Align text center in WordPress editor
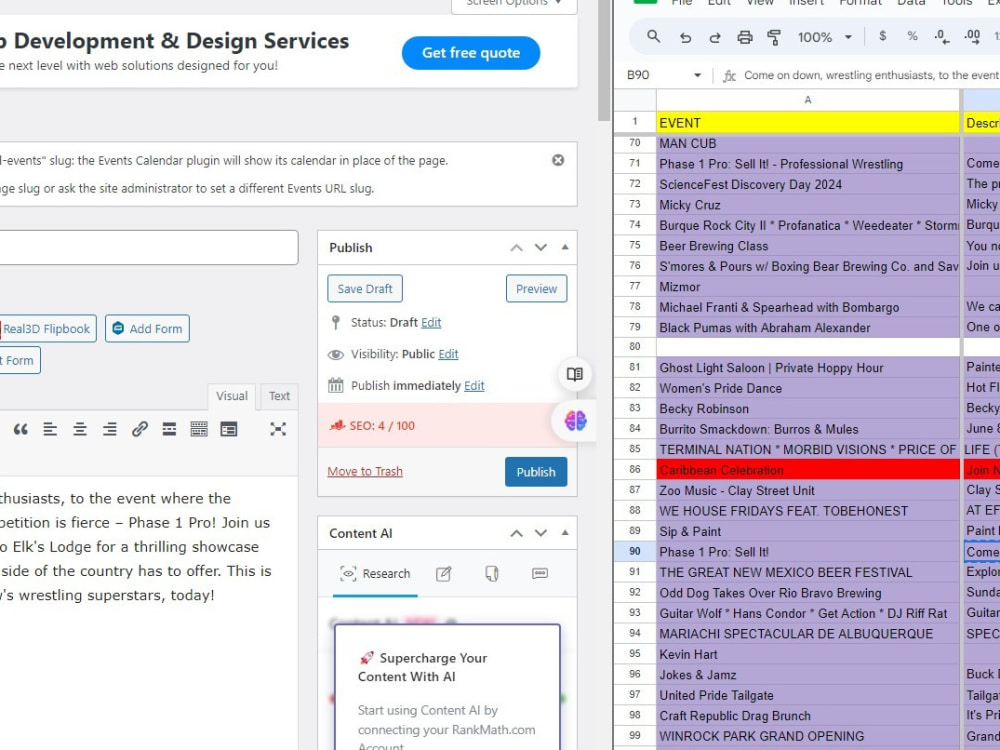1000x750 pixels. pos(80,429)
